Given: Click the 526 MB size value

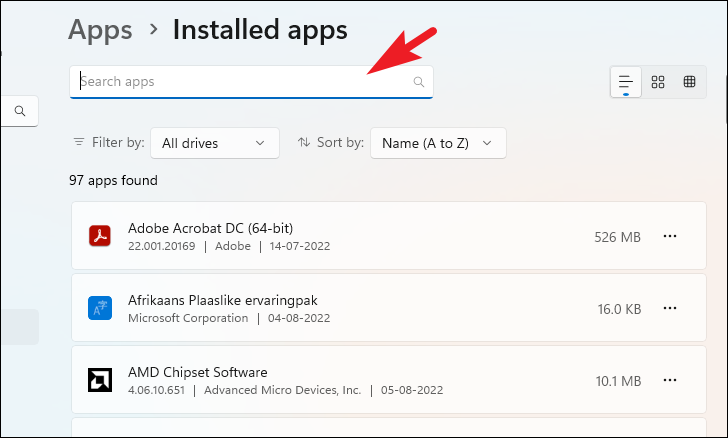Looking at the screenshot, I should point(618,237).
